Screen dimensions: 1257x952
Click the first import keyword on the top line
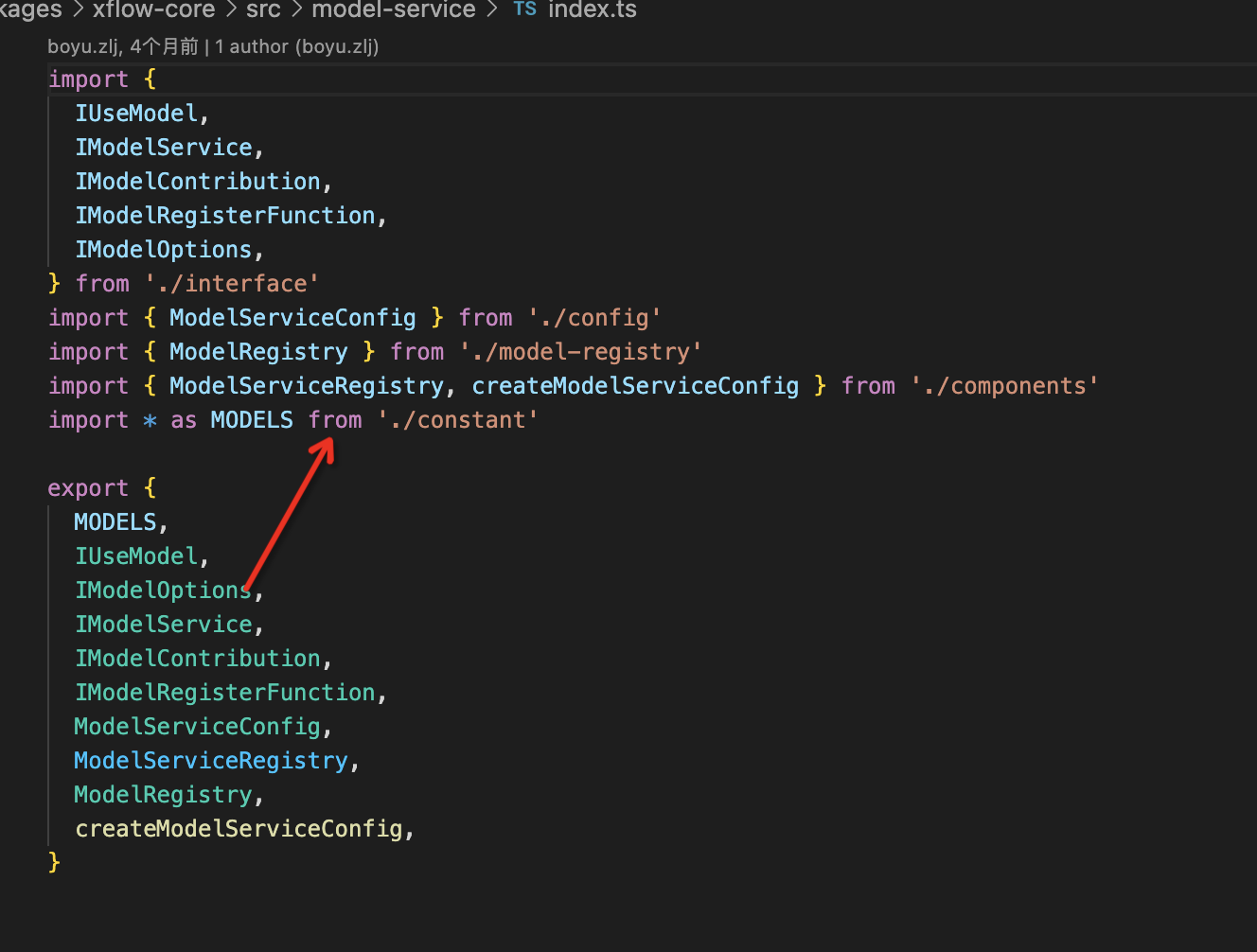(88, 79)
